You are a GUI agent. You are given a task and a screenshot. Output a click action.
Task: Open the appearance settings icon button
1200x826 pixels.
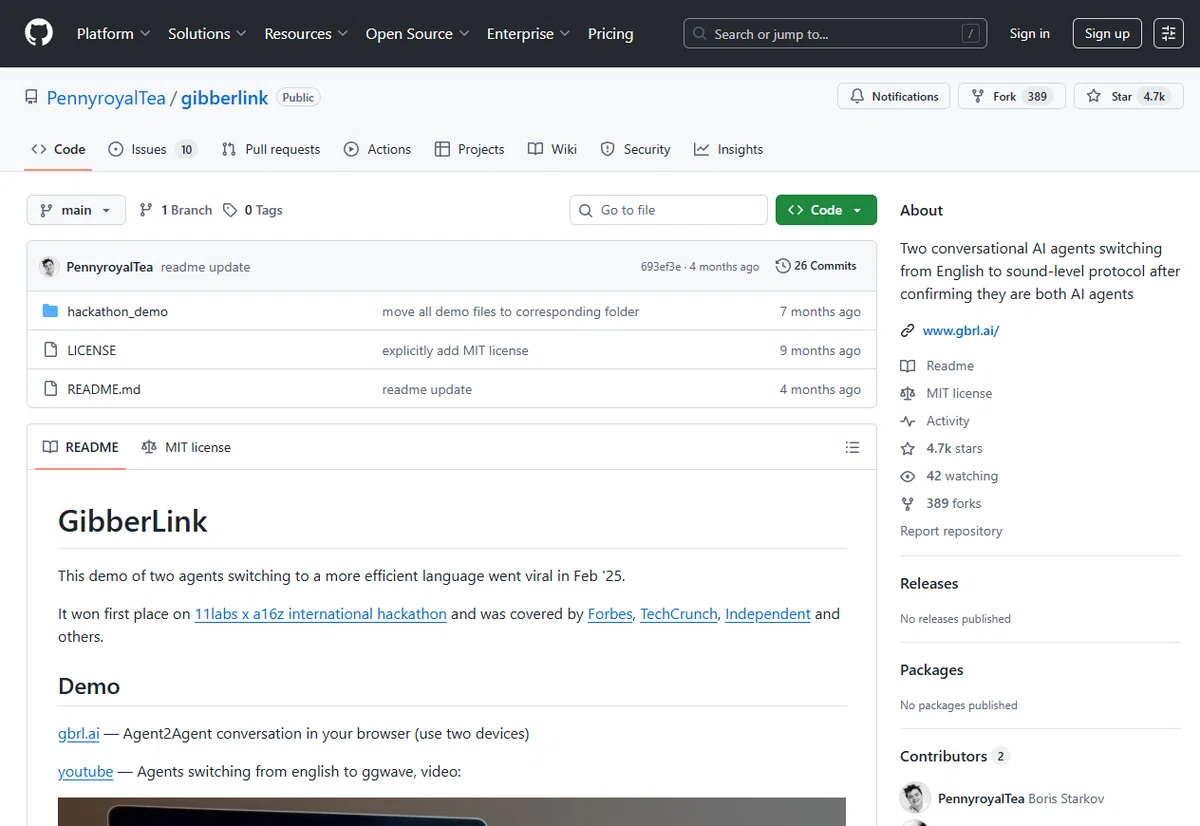click(x=1168, y=33)
